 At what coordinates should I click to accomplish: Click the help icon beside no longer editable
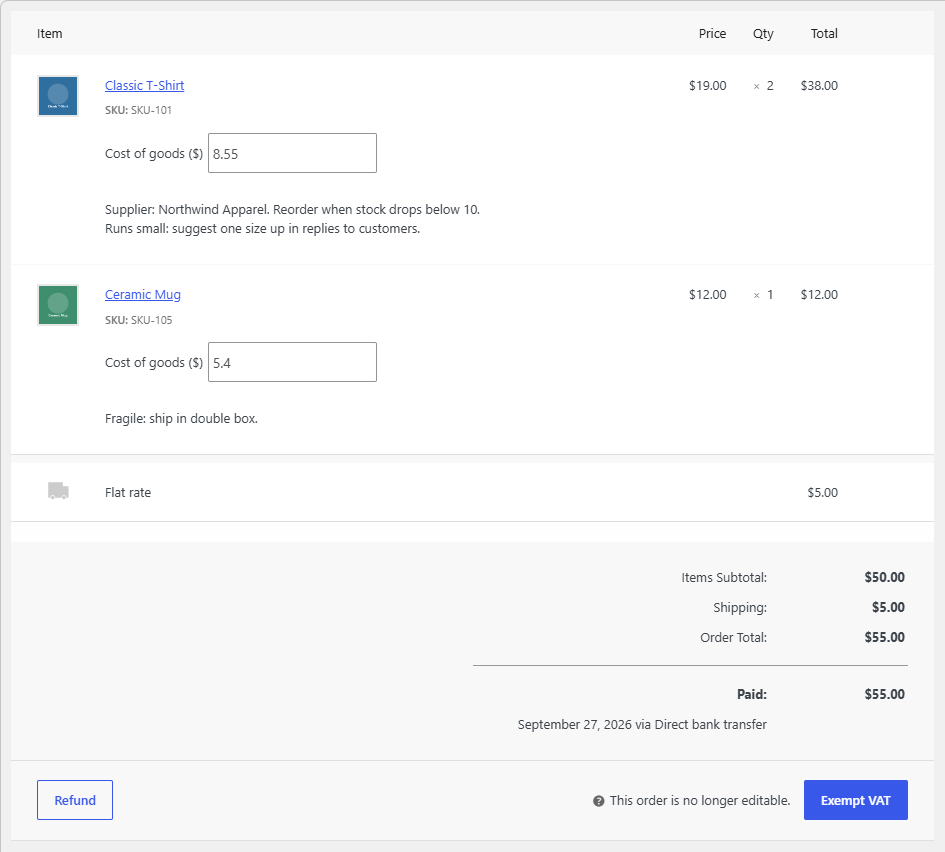(598, 801)
